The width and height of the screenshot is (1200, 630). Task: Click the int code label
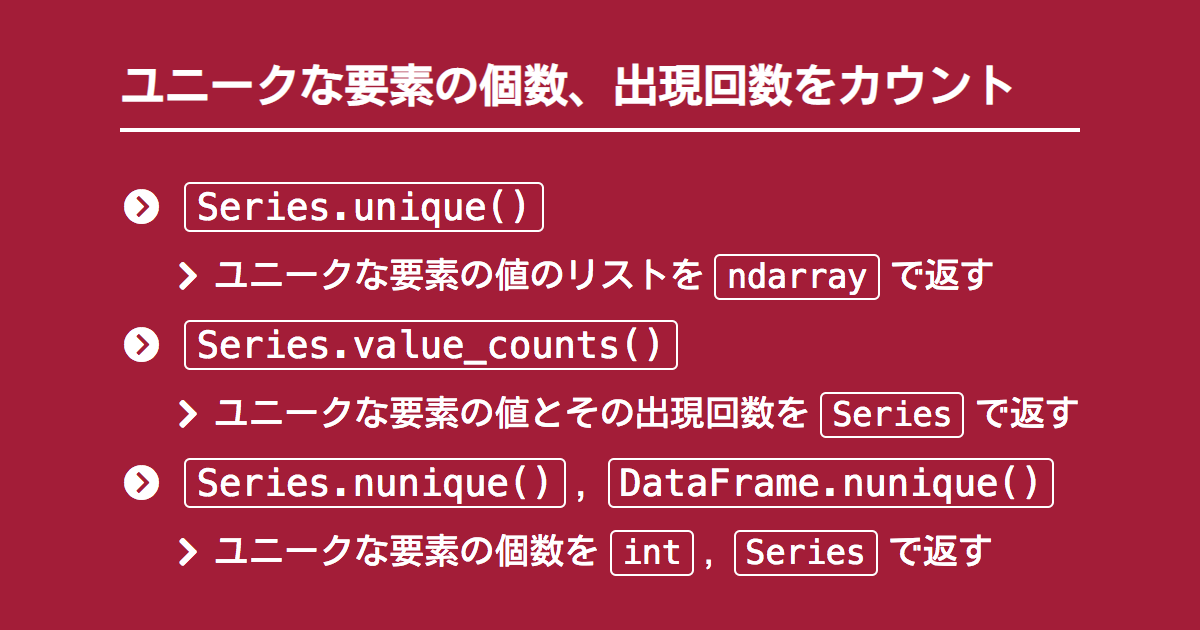[652, 552]
